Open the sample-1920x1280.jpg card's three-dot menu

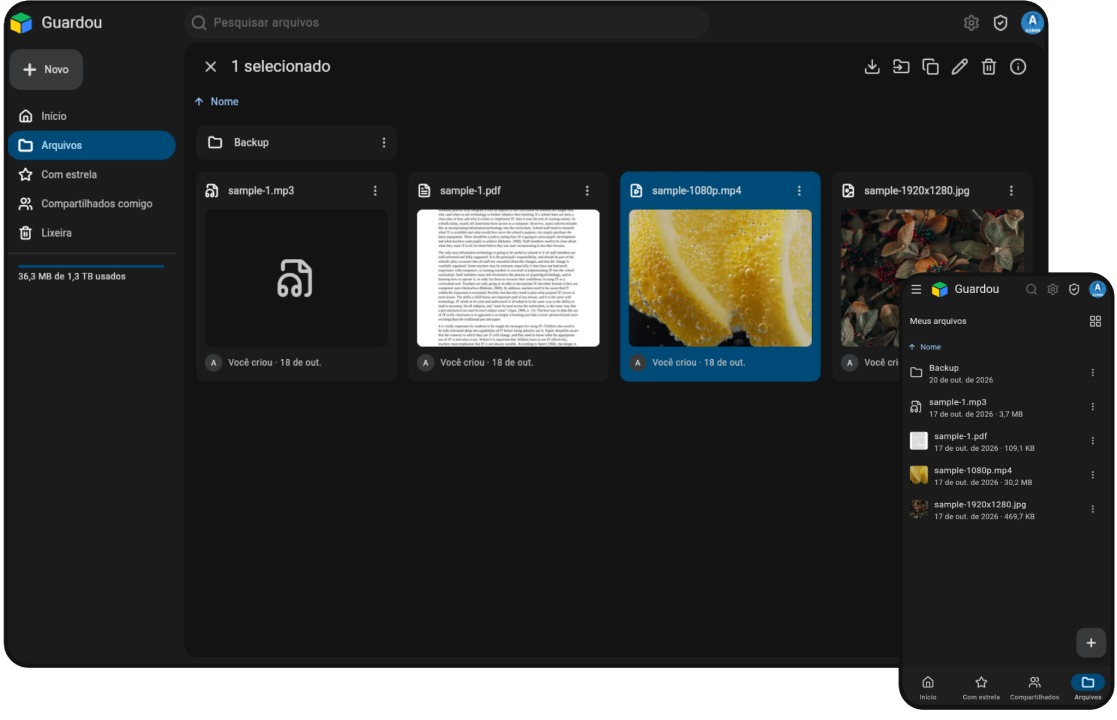[1011, 191]
